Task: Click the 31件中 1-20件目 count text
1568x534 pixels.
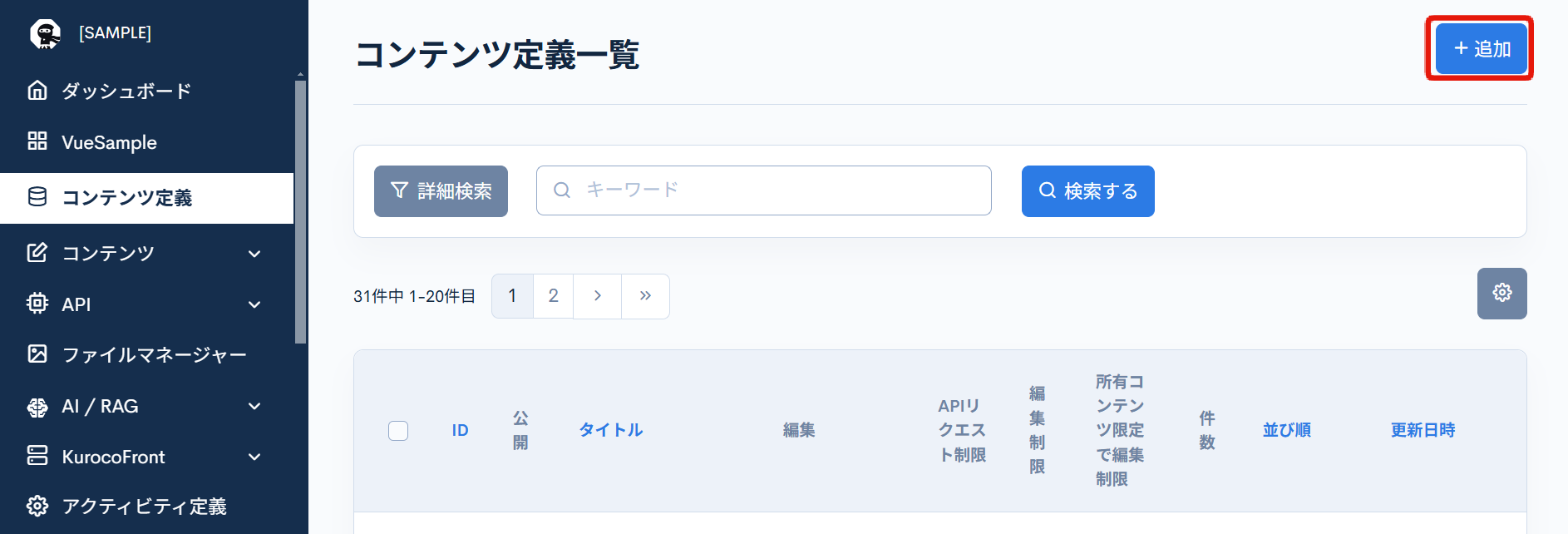Action: [414, 296]
